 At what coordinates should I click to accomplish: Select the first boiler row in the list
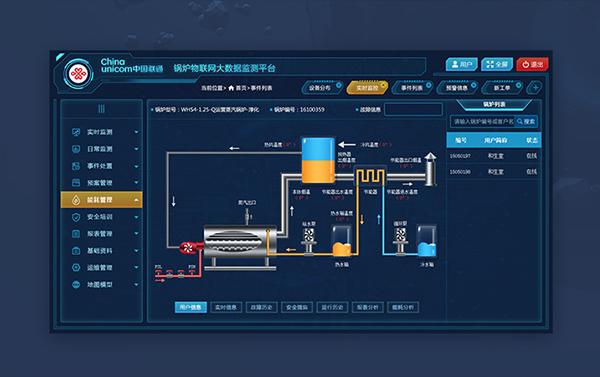pyautogui.click(x=494, y=156)
